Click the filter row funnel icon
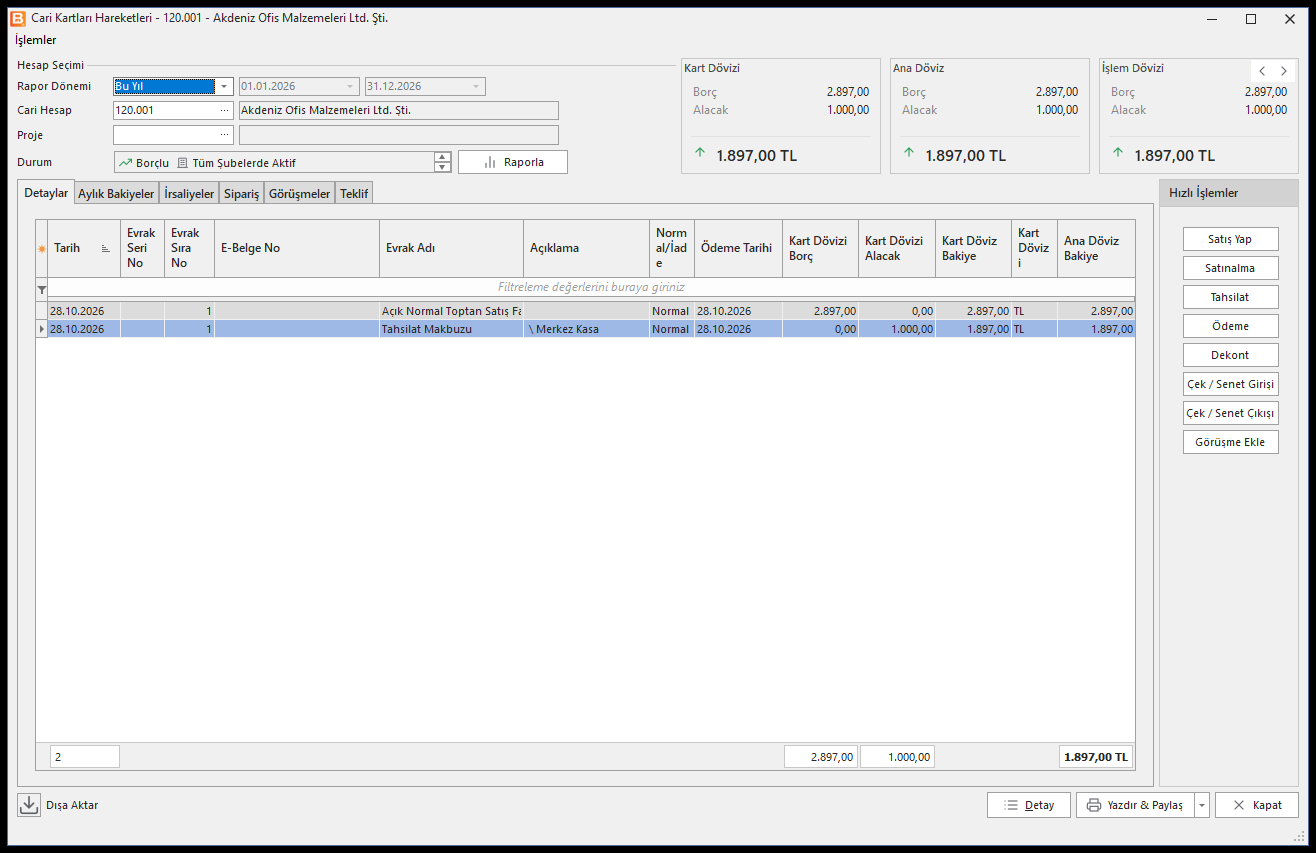Viewport: 1316px width, 853px height. [42, 288]
